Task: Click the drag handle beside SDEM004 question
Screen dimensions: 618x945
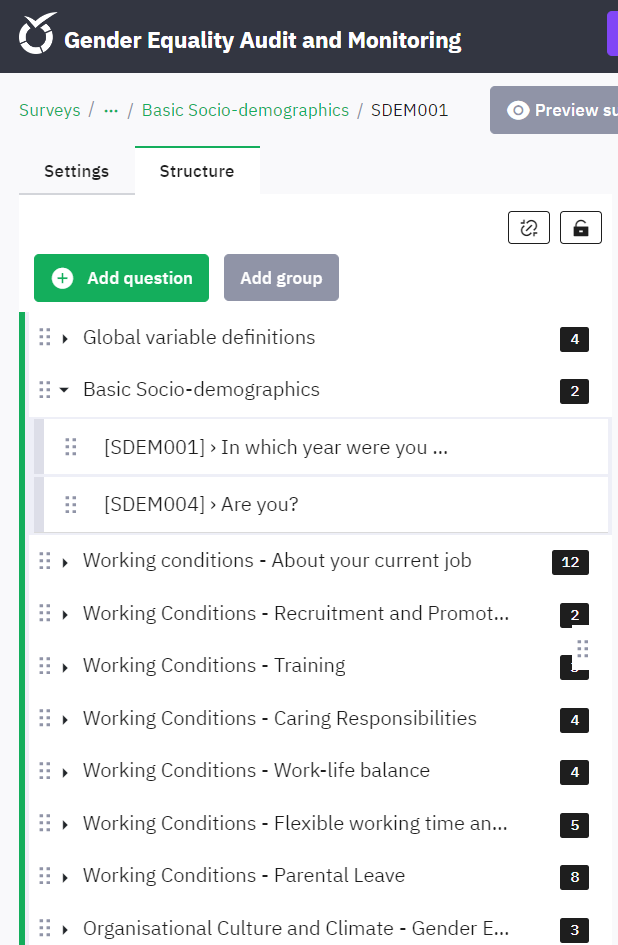Action: [71, 505]
